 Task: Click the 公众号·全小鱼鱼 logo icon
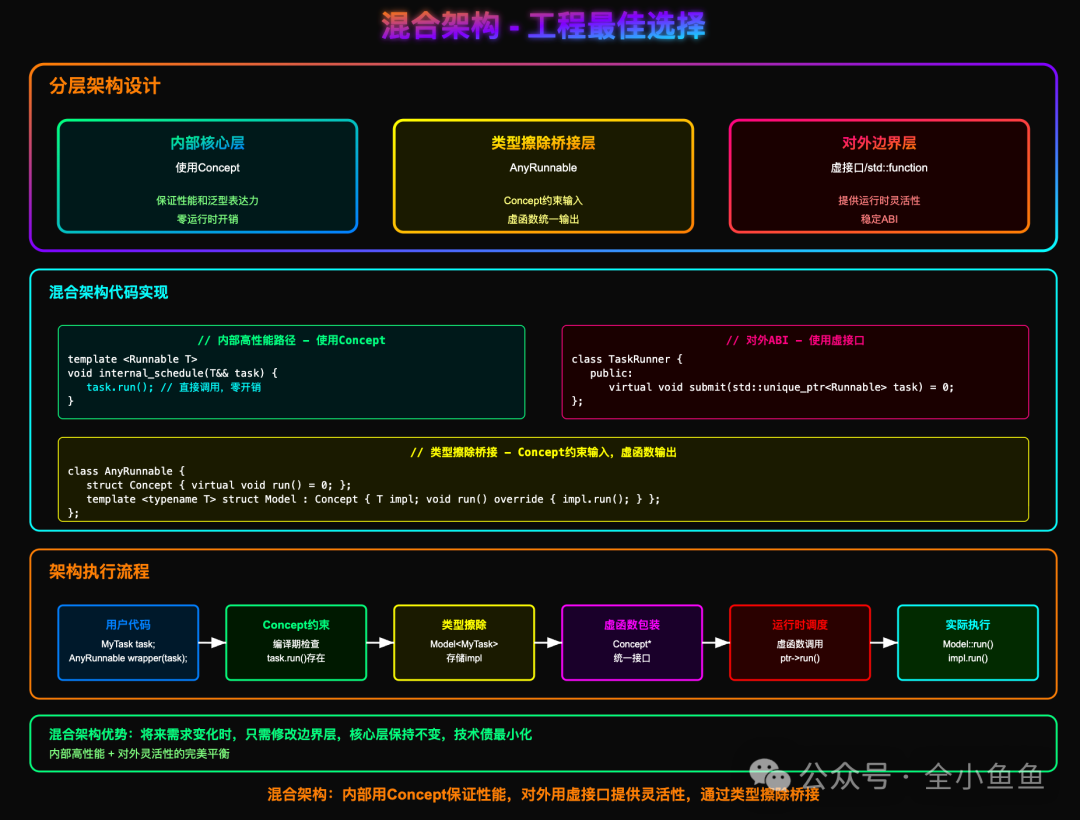click(x=767, y=774)
